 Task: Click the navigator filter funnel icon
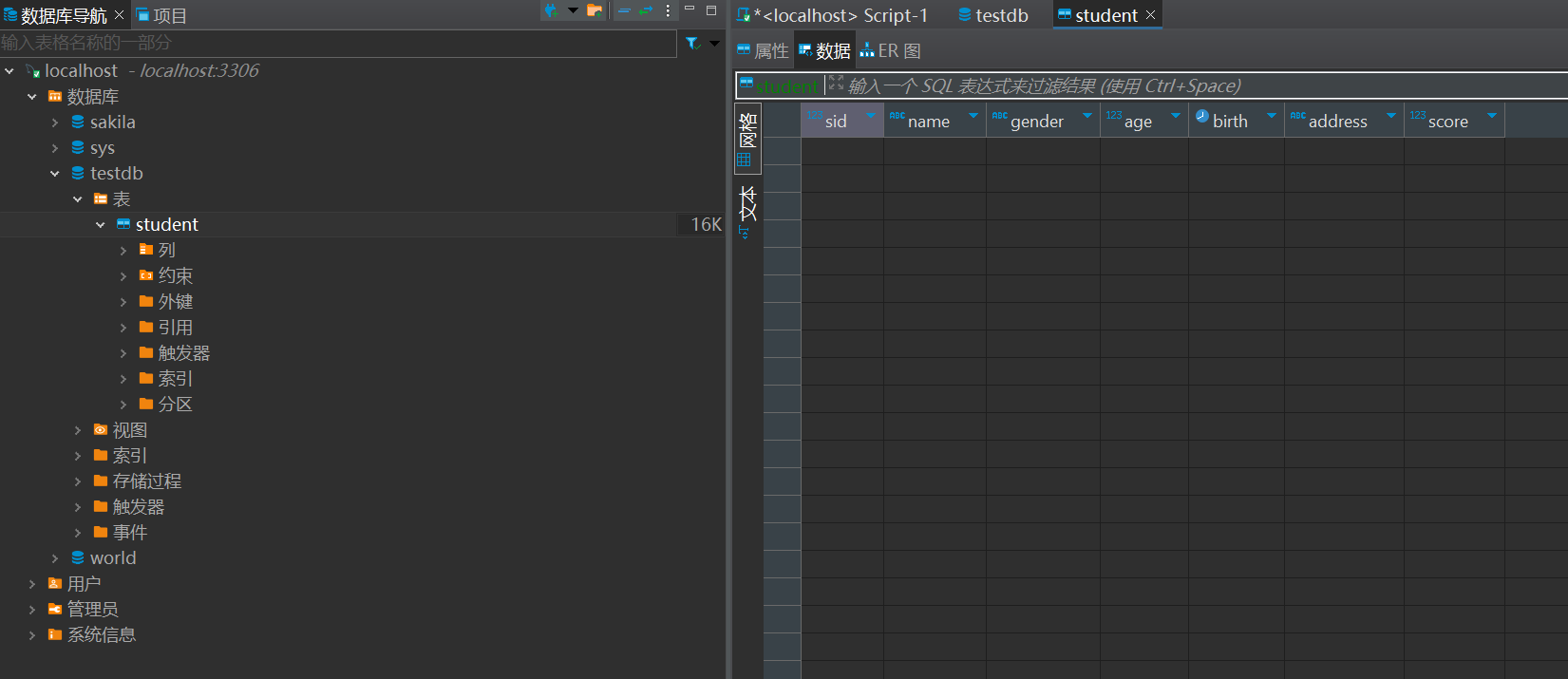point(692,43)
